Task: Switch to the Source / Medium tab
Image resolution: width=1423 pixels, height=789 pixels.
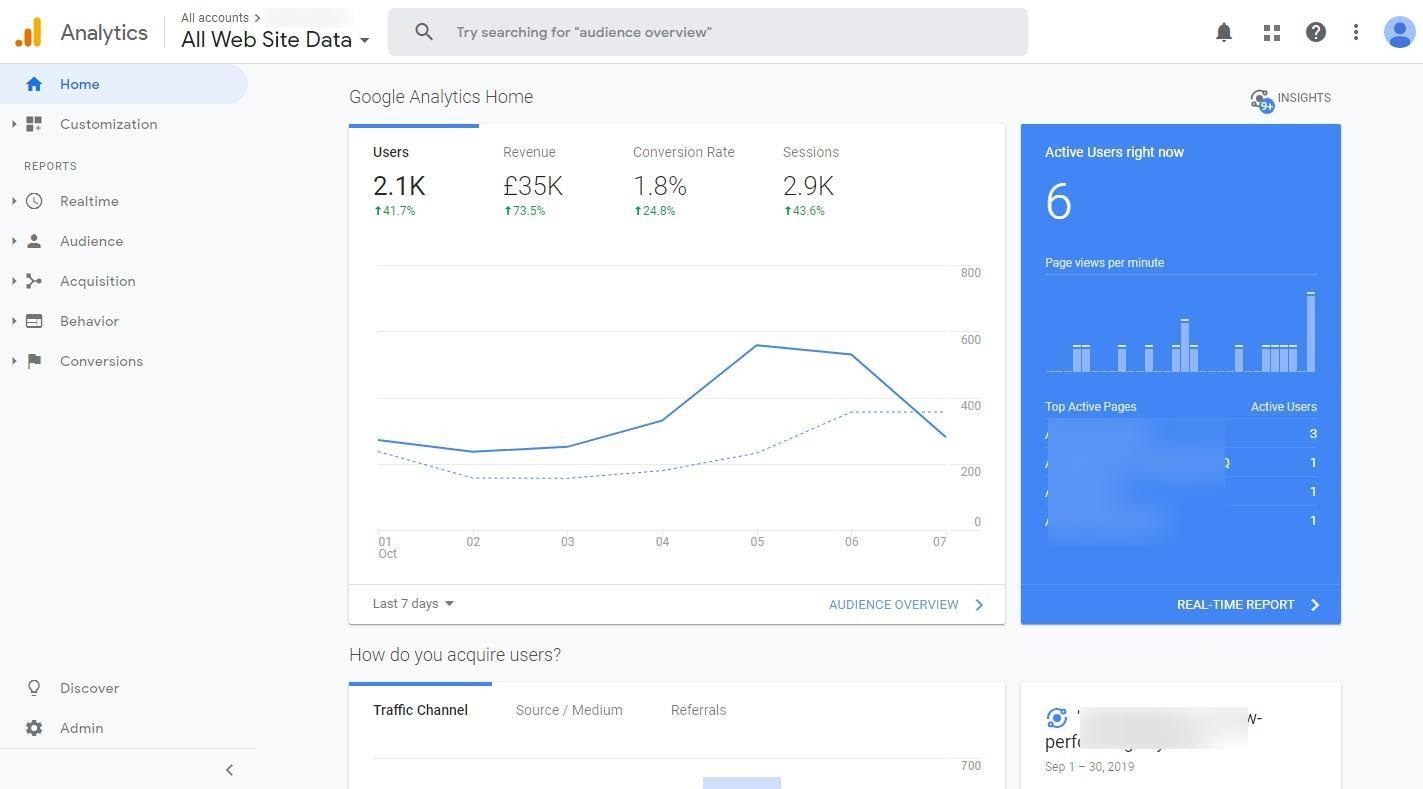Action: point(568,710)
